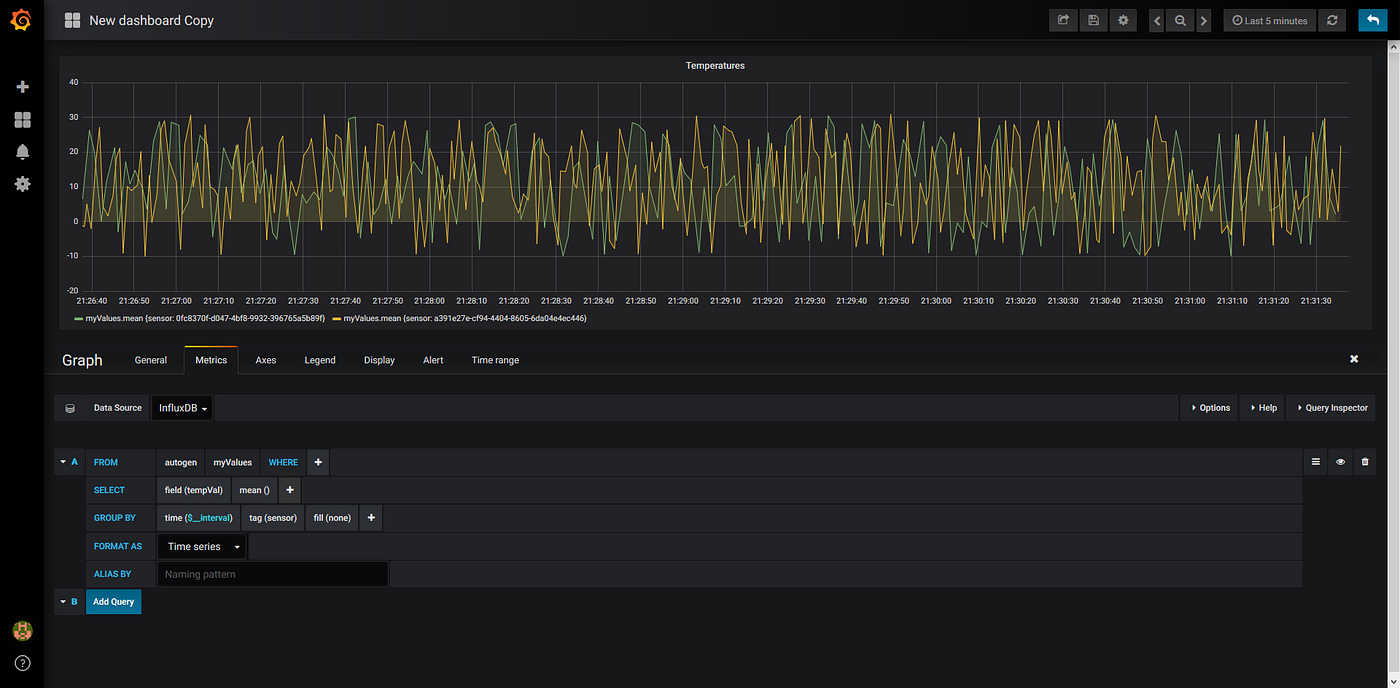Collapse query A with its chevron

click(64, 461)
